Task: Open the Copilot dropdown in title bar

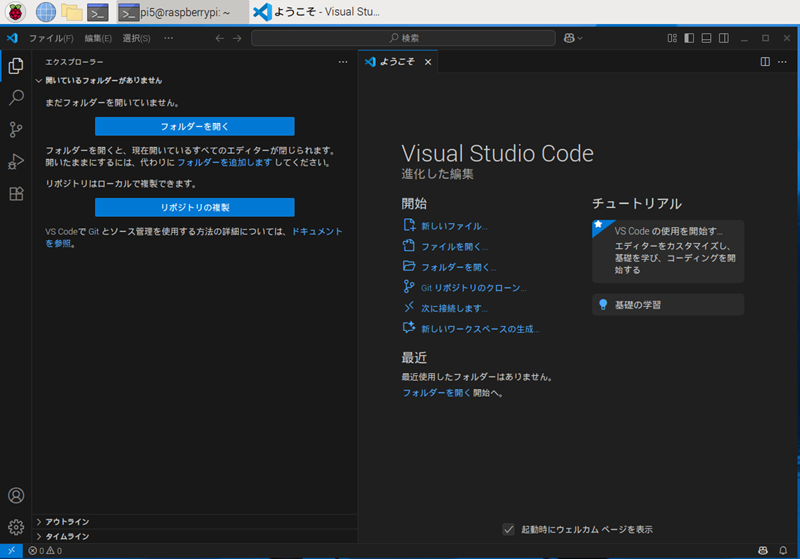Action: [572, 38]
